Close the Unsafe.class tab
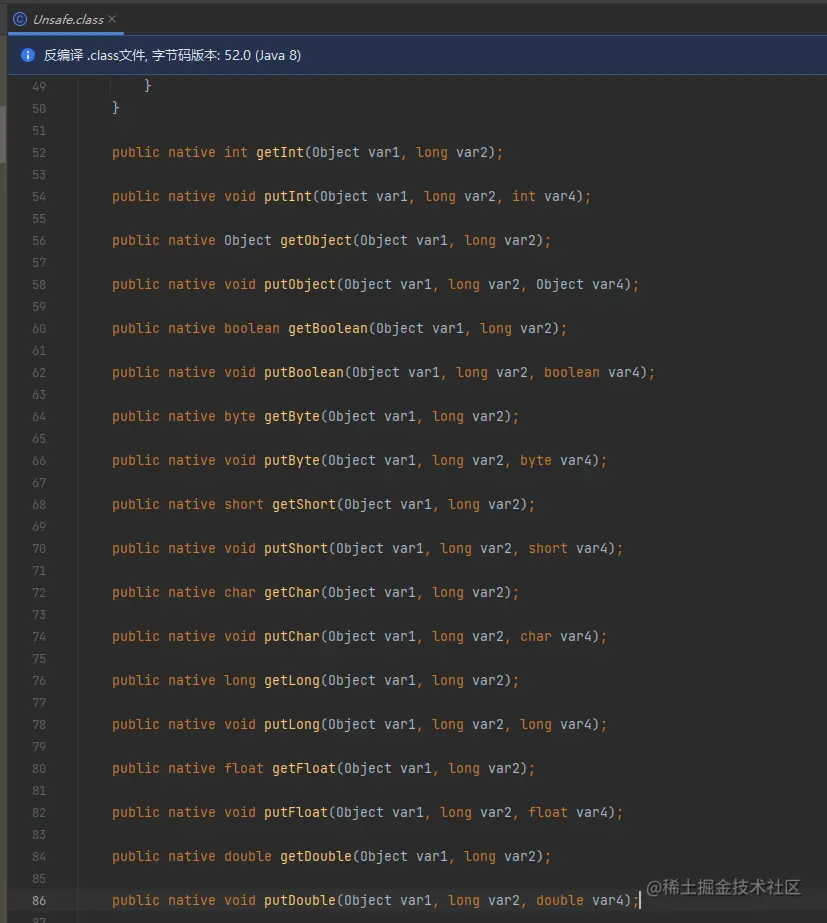Screen dimensions: 827x923 point(112,19)
